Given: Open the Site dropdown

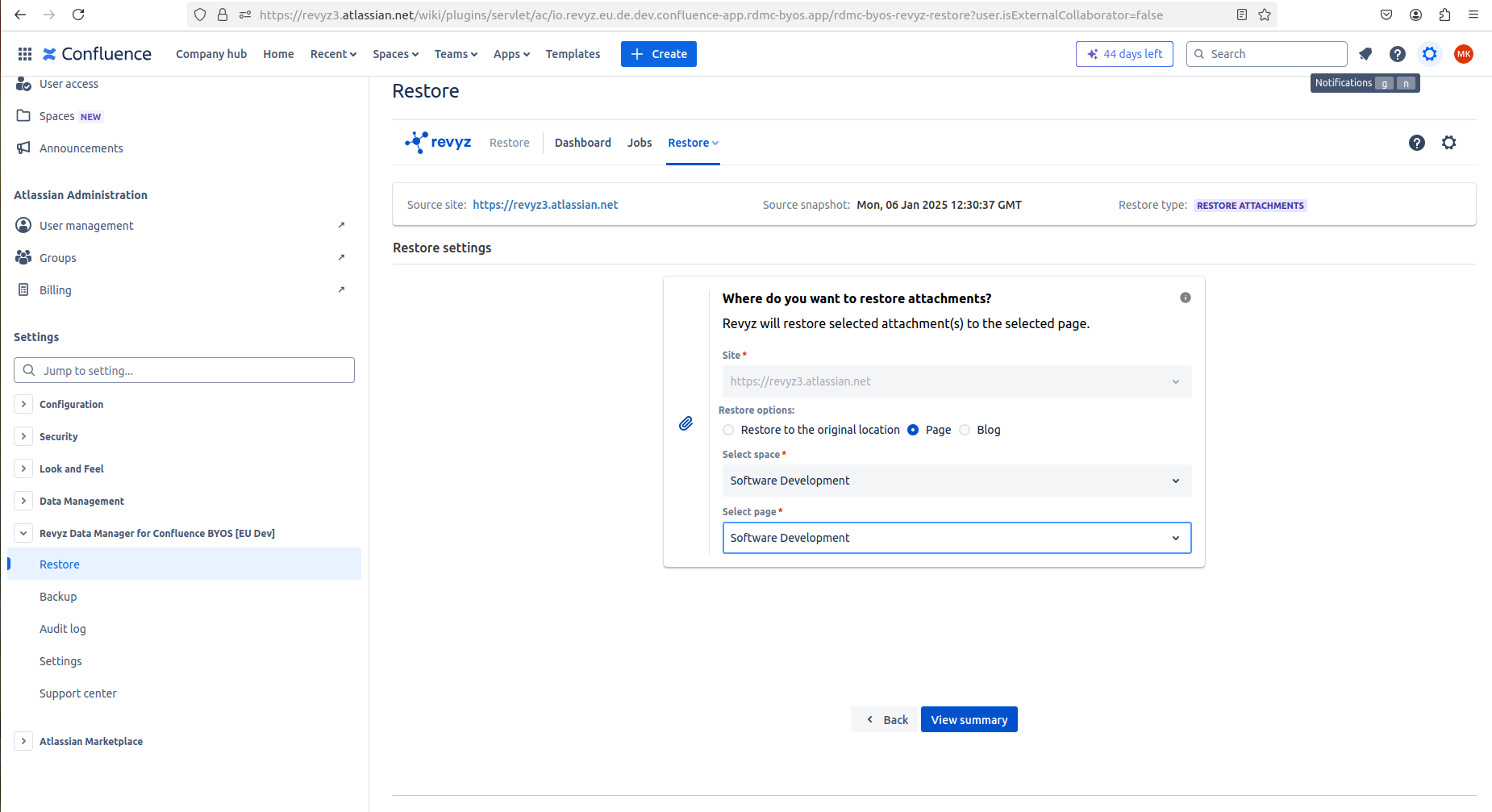Looking at the screenshot, I should click(x=956, y=381).
